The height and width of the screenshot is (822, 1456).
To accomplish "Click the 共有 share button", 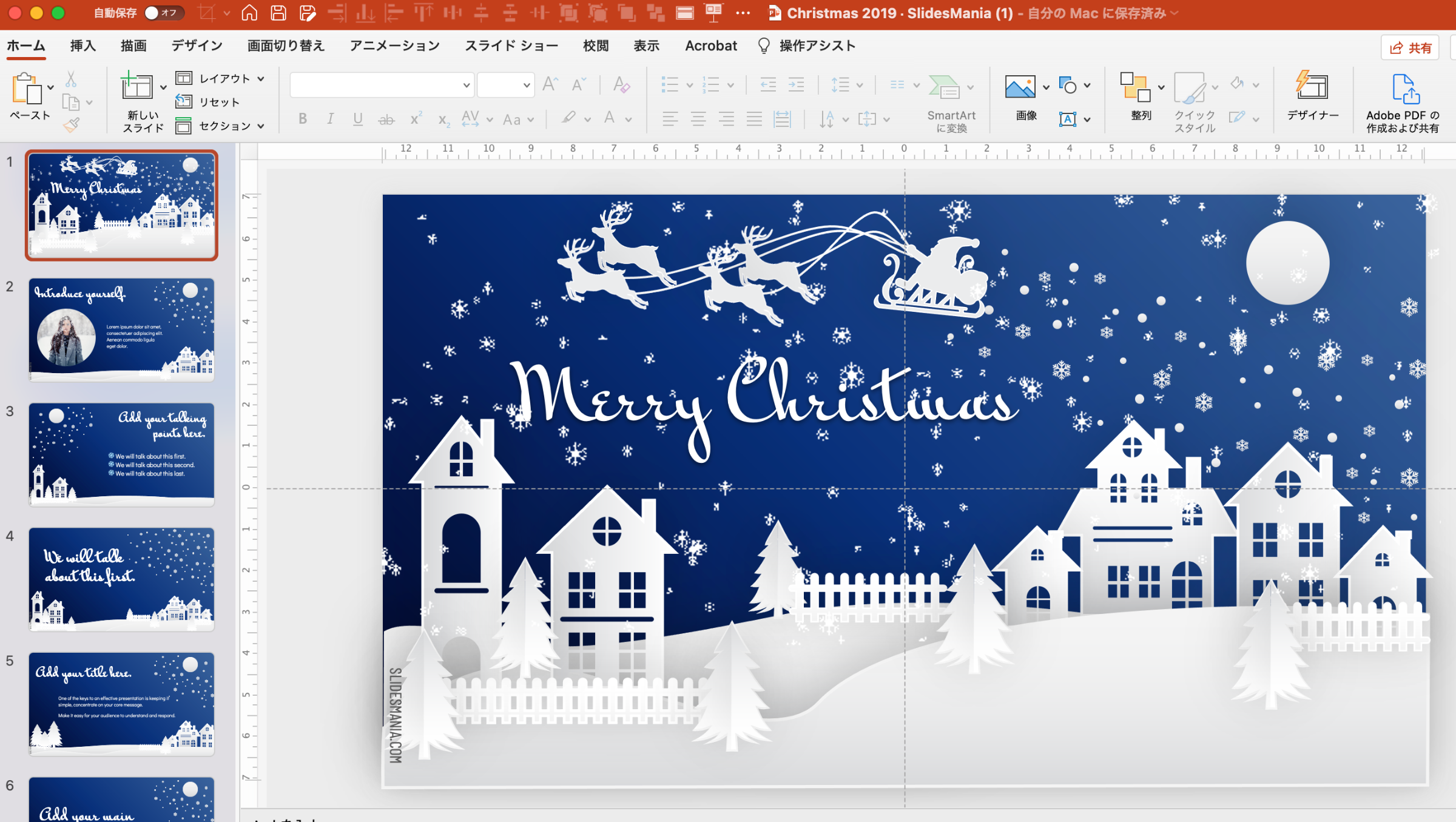I will 1410,47.
